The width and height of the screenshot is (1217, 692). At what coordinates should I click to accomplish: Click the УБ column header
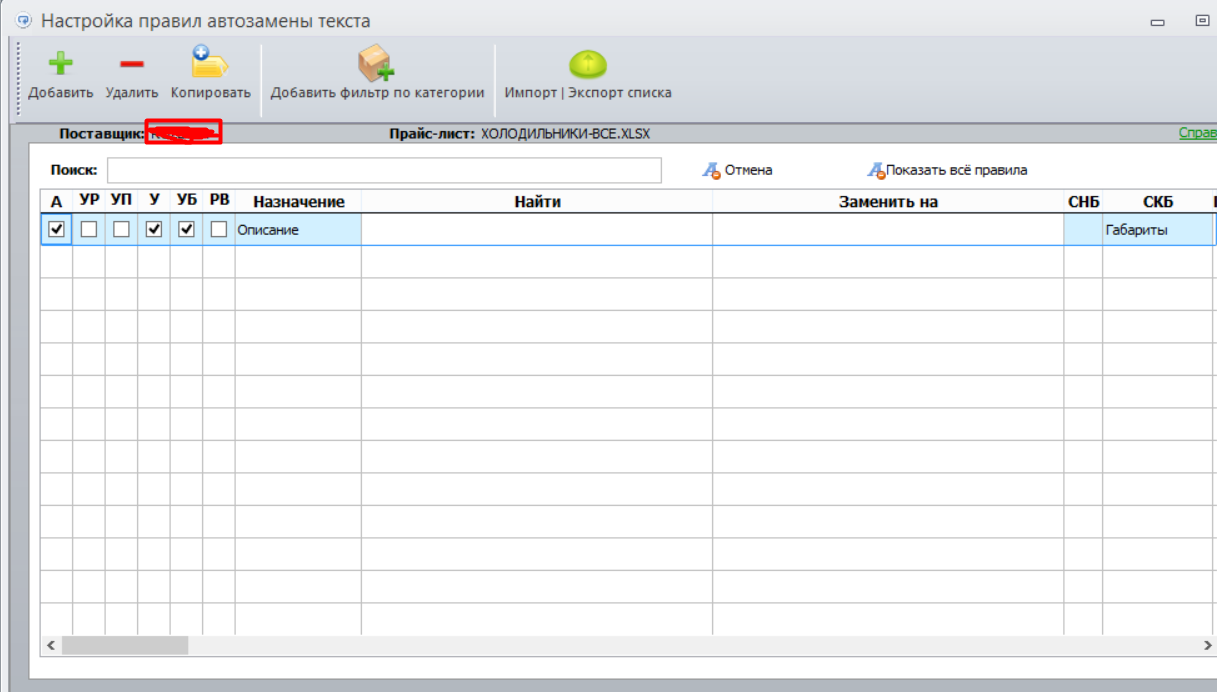click(186, 202)
